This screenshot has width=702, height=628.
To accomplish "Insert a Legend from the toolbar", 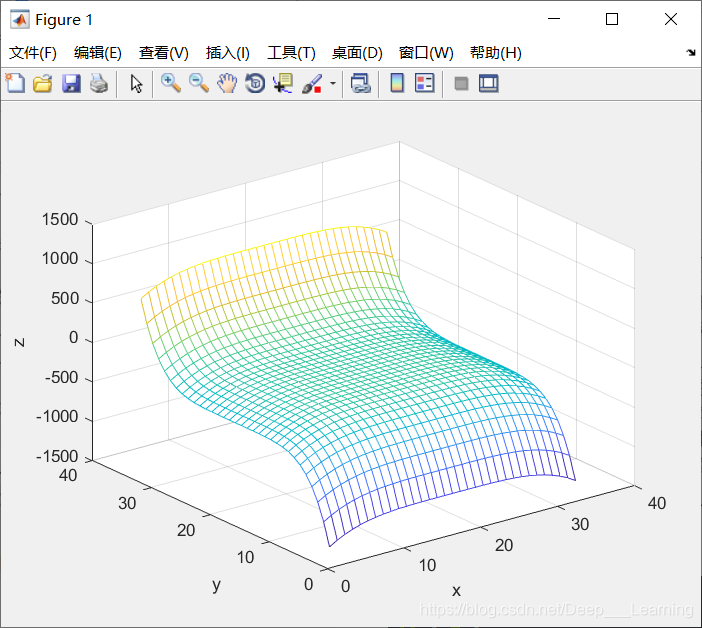I will pos(424,83).
